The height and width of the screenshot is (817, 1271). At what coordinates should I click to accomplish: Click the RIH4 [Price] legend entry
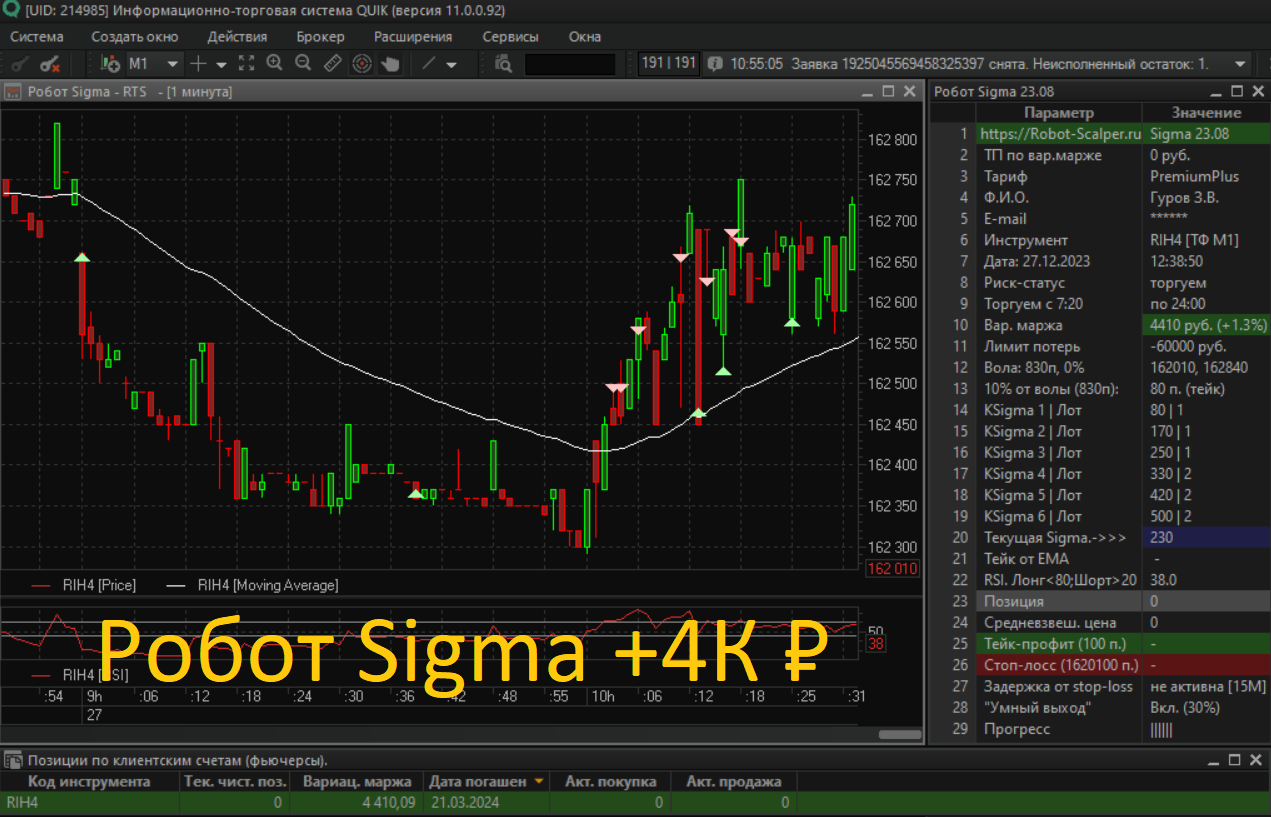(x=83, y=585)
